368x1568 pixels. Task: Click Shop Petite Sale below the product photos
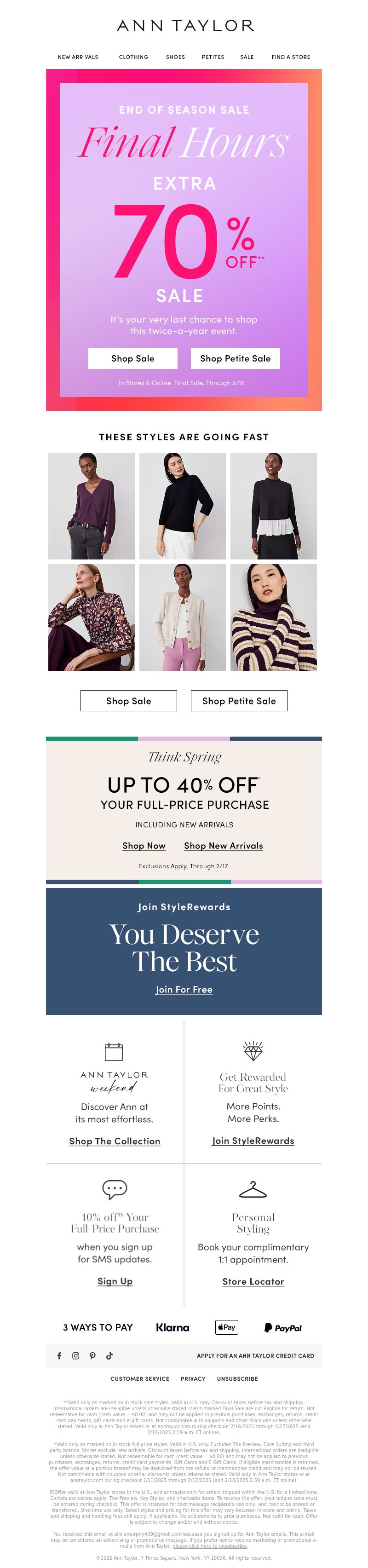239,701
